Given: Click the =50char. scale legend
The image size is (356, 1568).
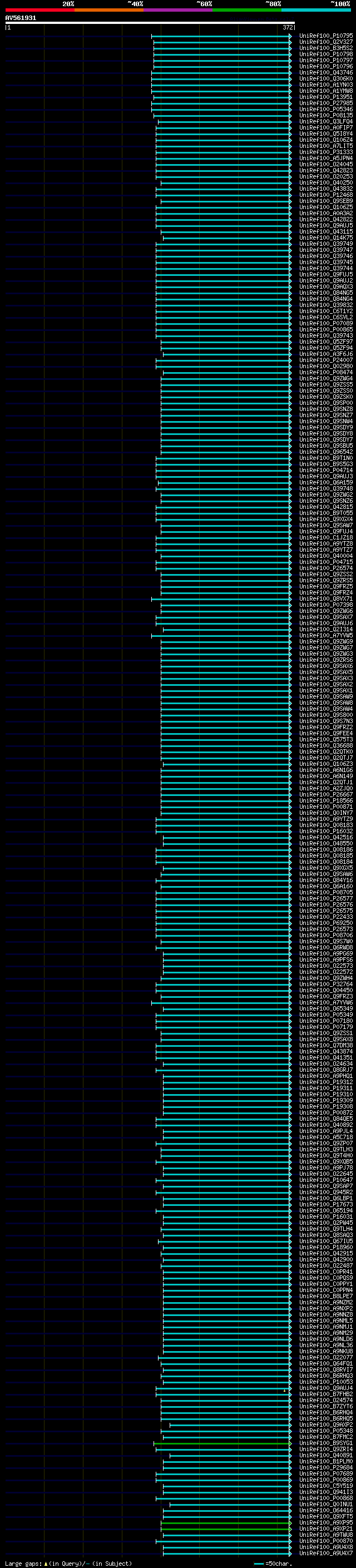Looking at the screenshot, I should pyautogui.click(x=273, y=1563).
